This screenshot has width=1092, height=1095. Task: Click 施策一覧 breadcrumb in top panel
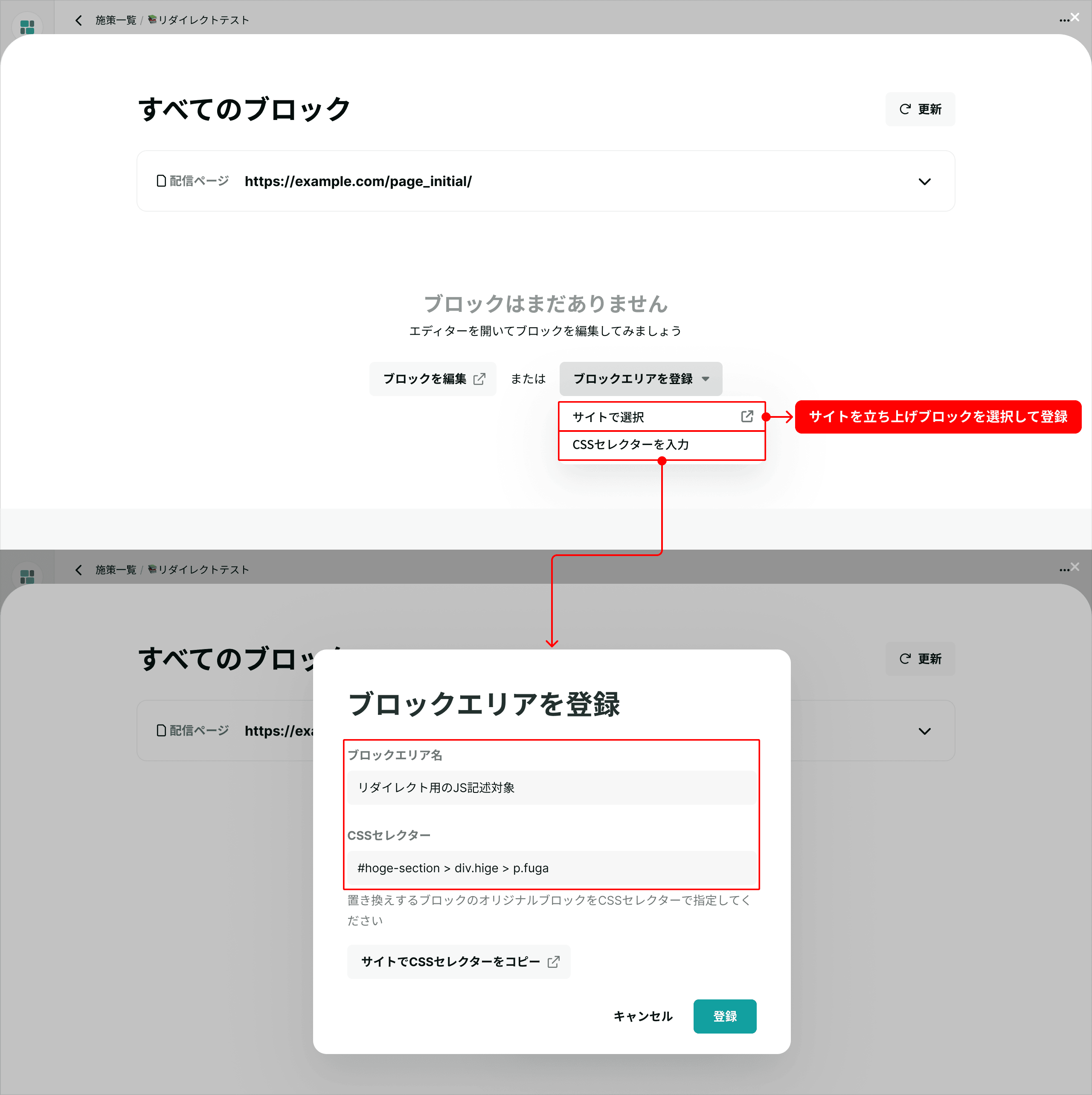(x=116, y=20)
